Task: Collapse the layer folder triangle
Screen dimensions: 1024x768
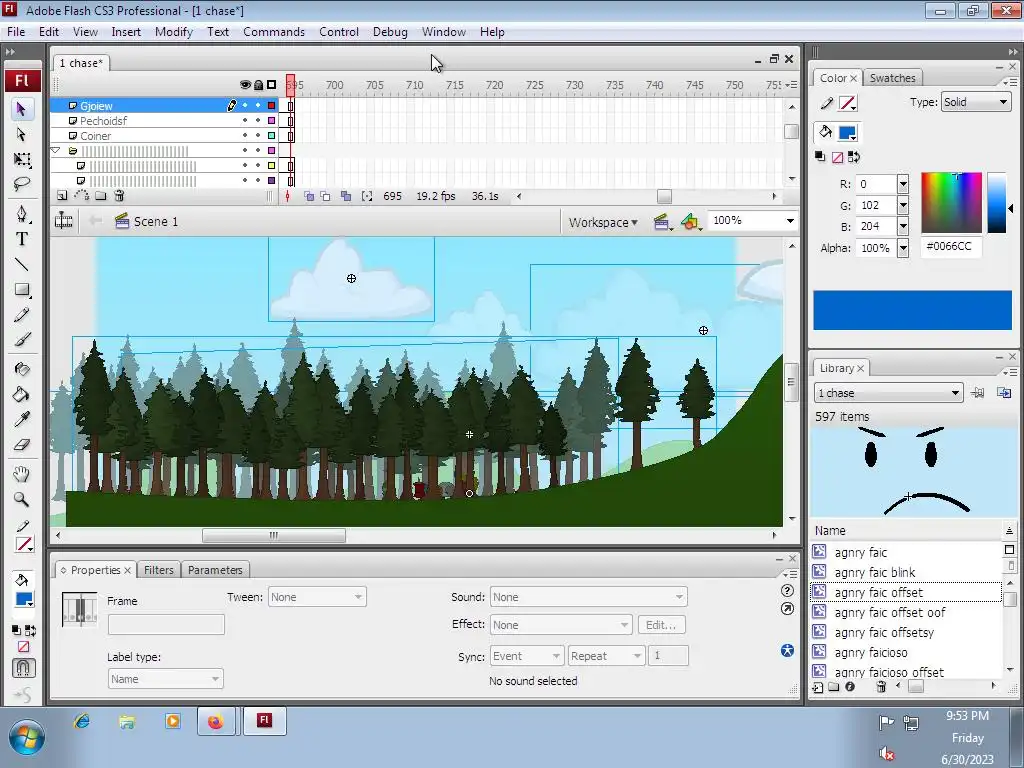Action: (x=56, y=151)
